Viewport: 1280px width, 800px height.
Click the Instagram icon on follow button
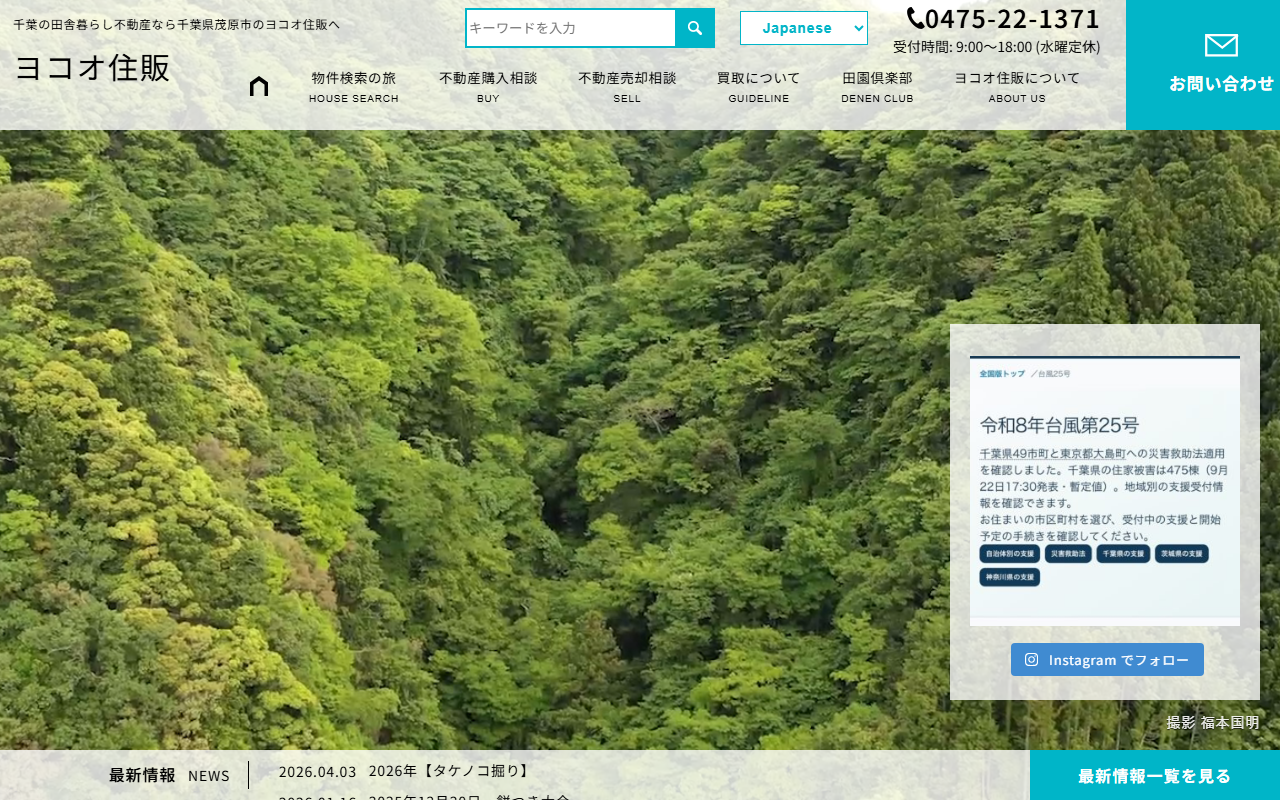1032,660
